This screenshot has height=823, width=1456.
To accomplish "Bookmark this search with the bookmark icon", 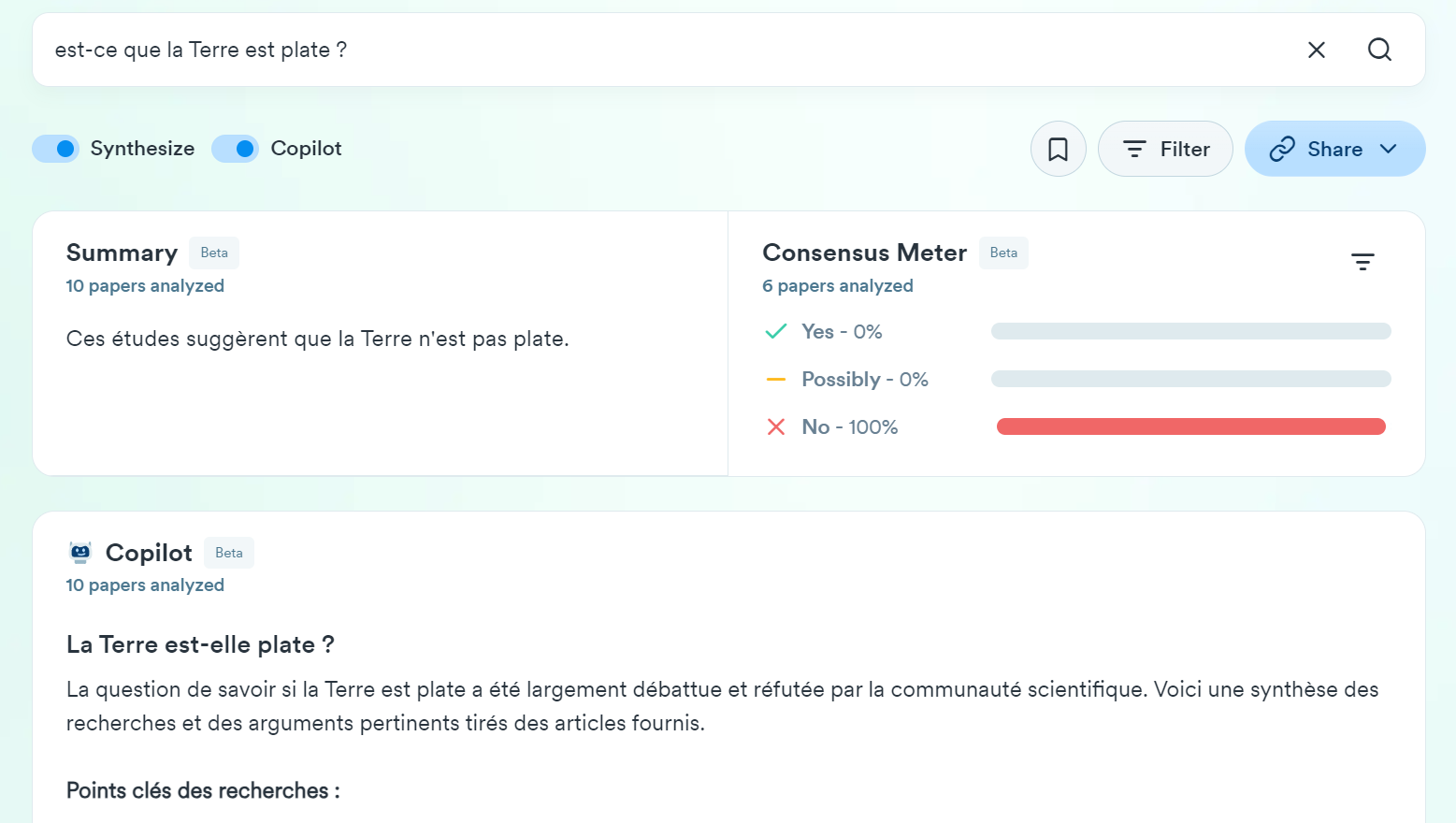I will tap(1058, 149).
